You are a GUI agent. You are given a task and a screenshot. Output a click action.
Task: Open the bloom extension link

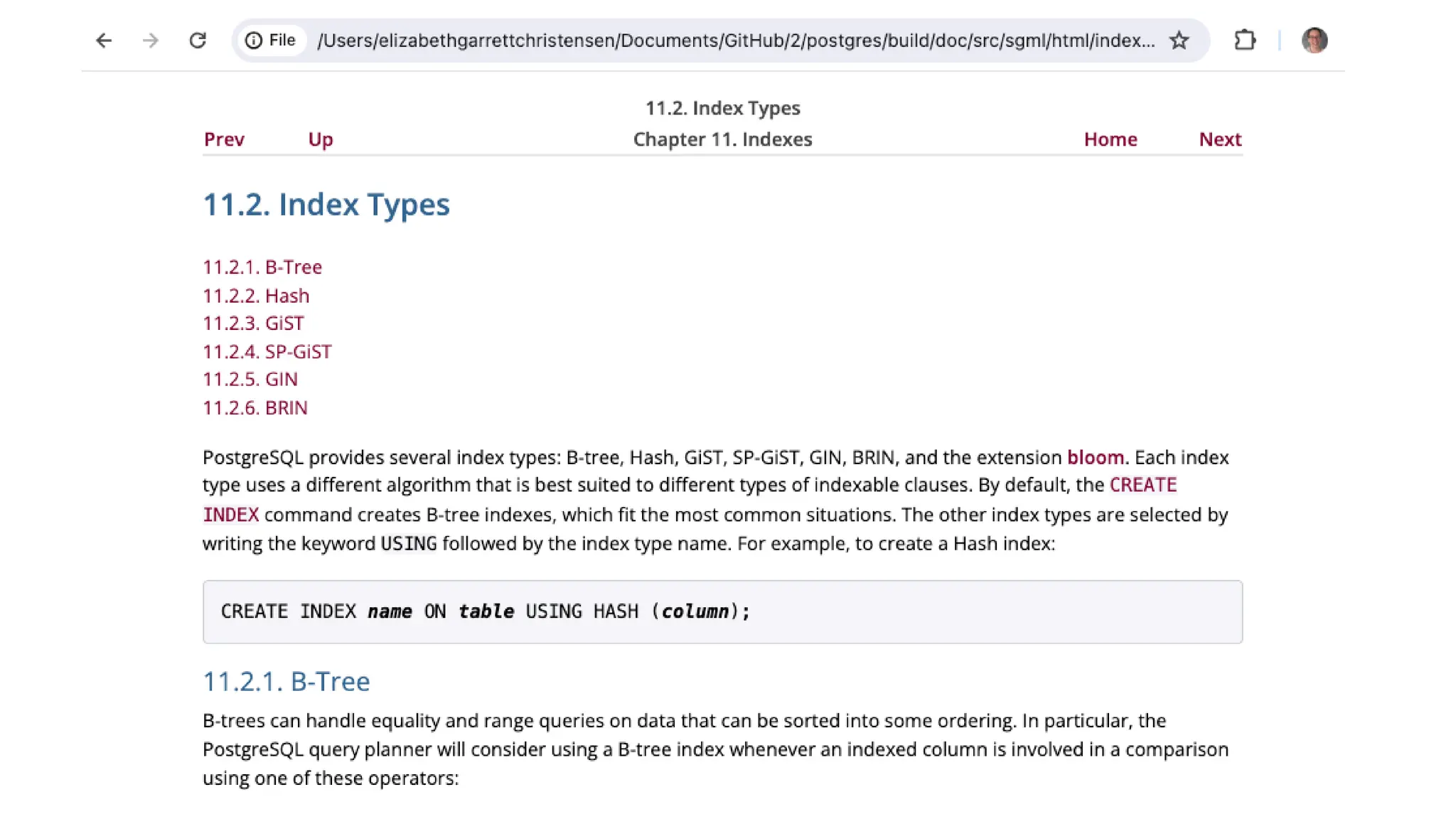click(x=1095, y=457)
